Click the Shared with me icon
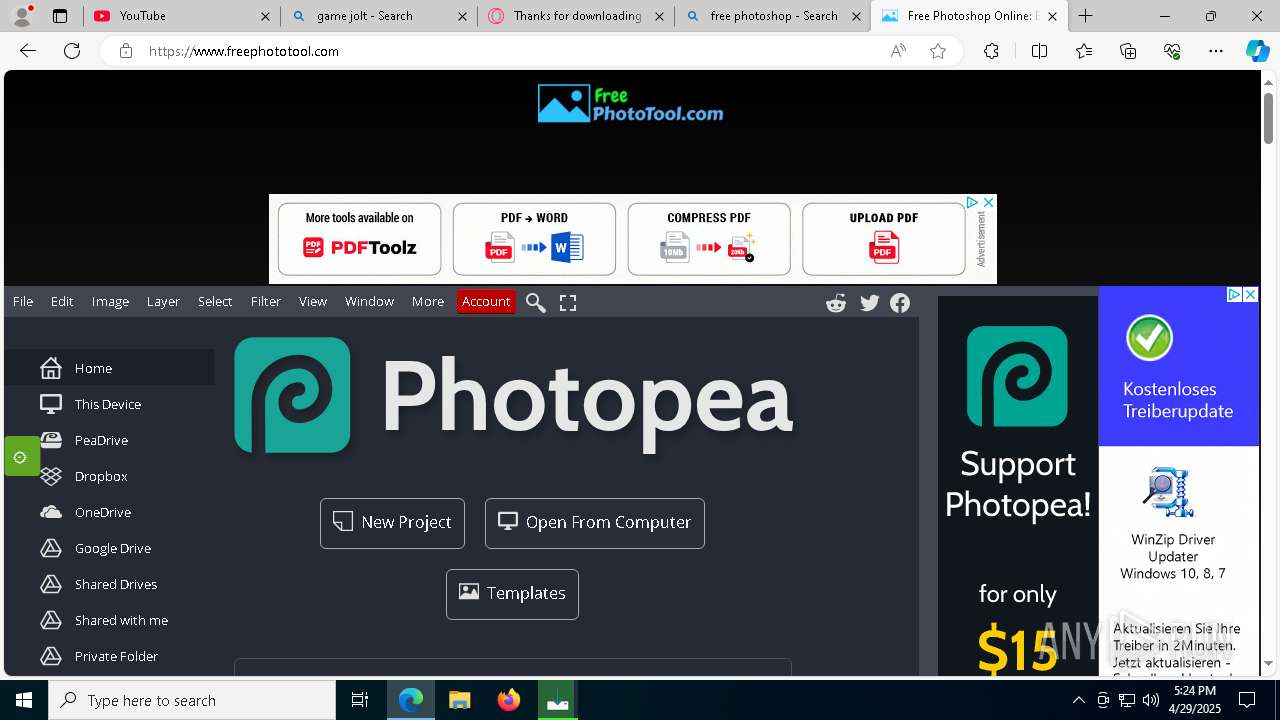 click(51, 620)
